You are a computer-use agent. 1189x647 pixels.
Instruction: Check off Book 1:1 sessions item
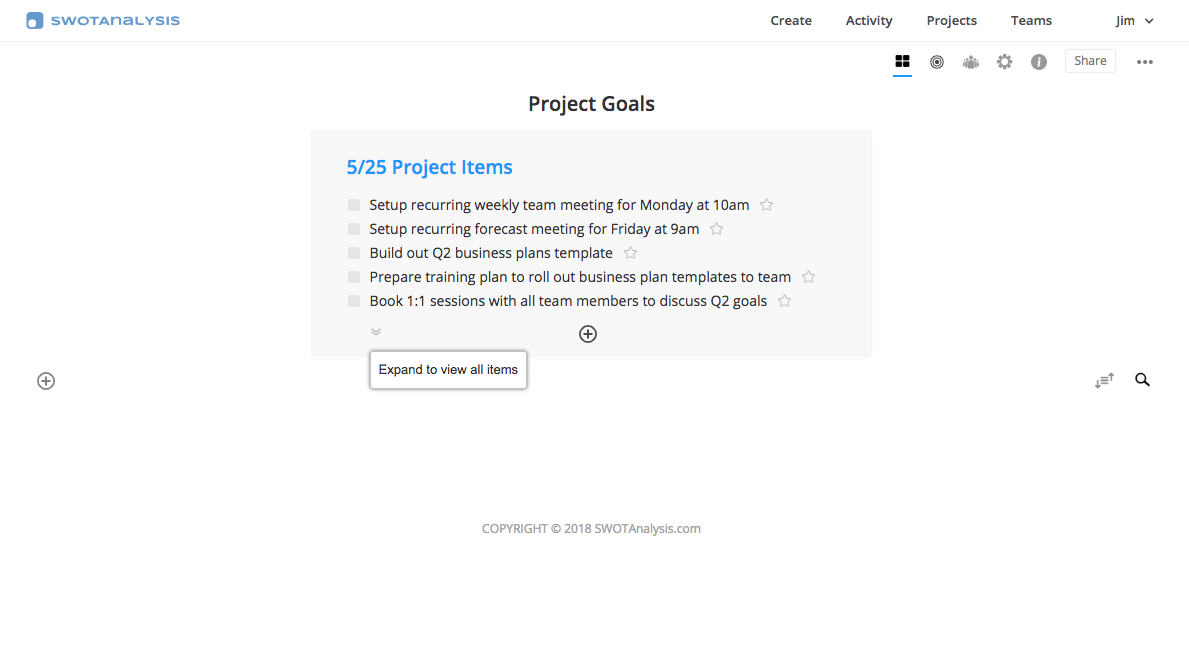[354, 301]
